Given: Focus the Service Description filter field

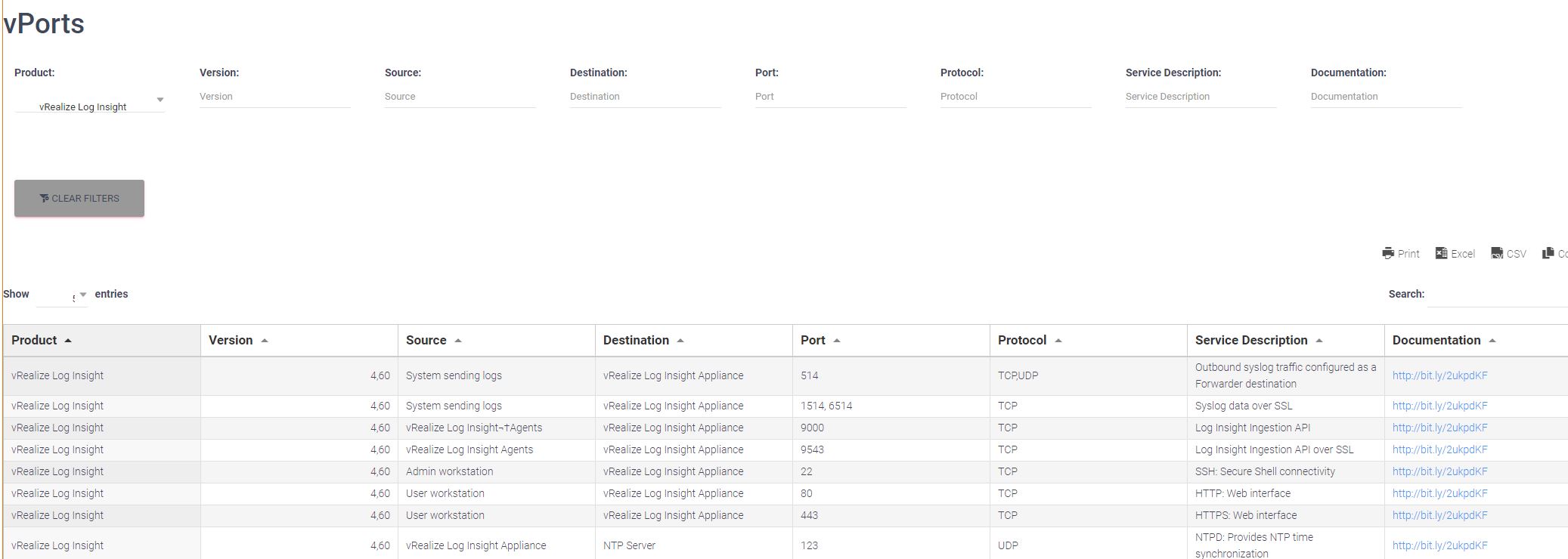Looking at the screenshot, I should [x=1201, y=97].
